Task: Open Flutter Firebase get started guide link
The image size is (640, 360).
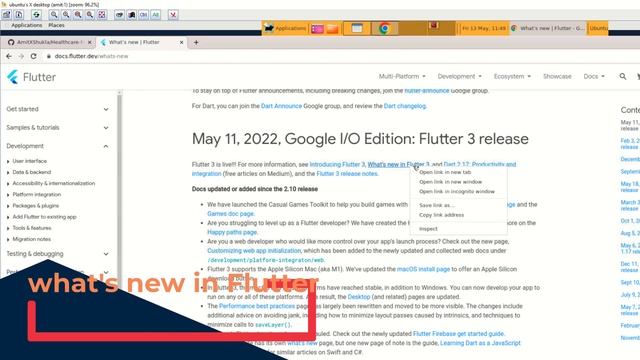Action: tap(458, 333)
